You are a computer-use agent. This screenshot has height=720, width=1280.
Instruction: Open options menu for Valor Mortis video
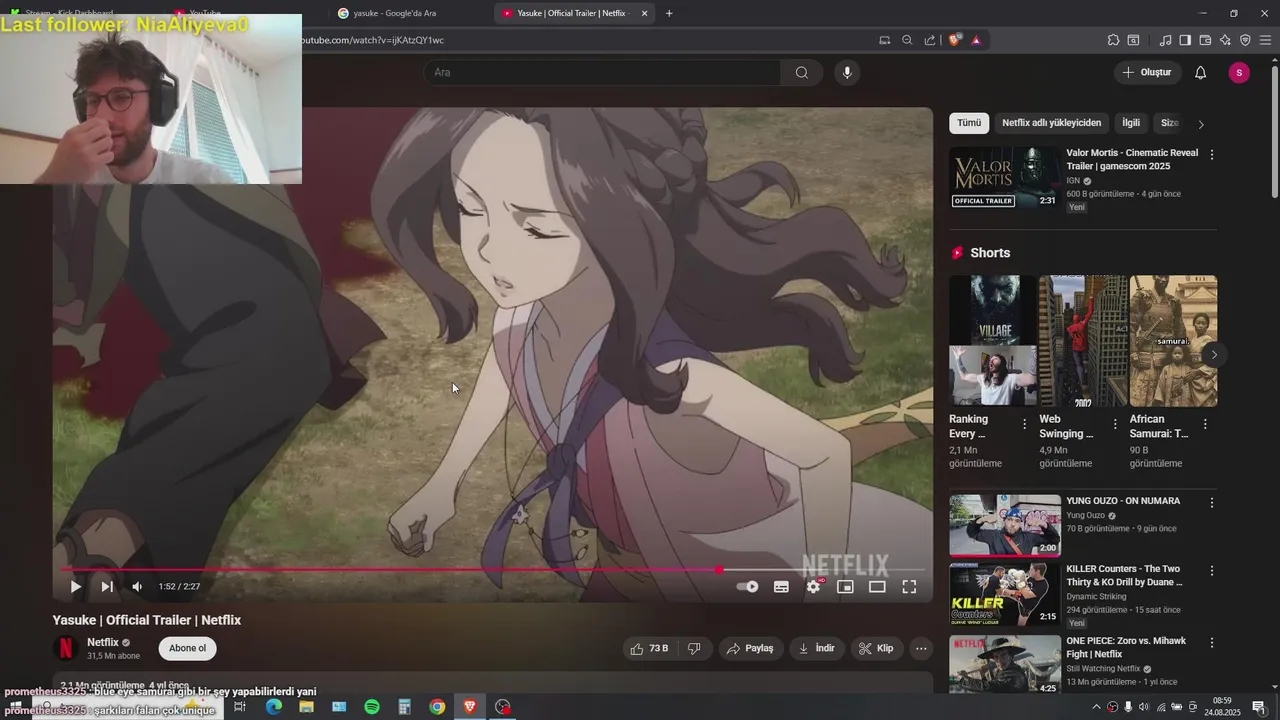[x=1212, y=155]
